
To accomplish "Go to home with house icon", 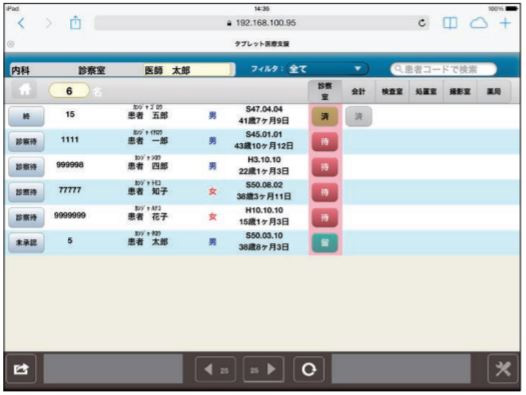I will (24, 90).
